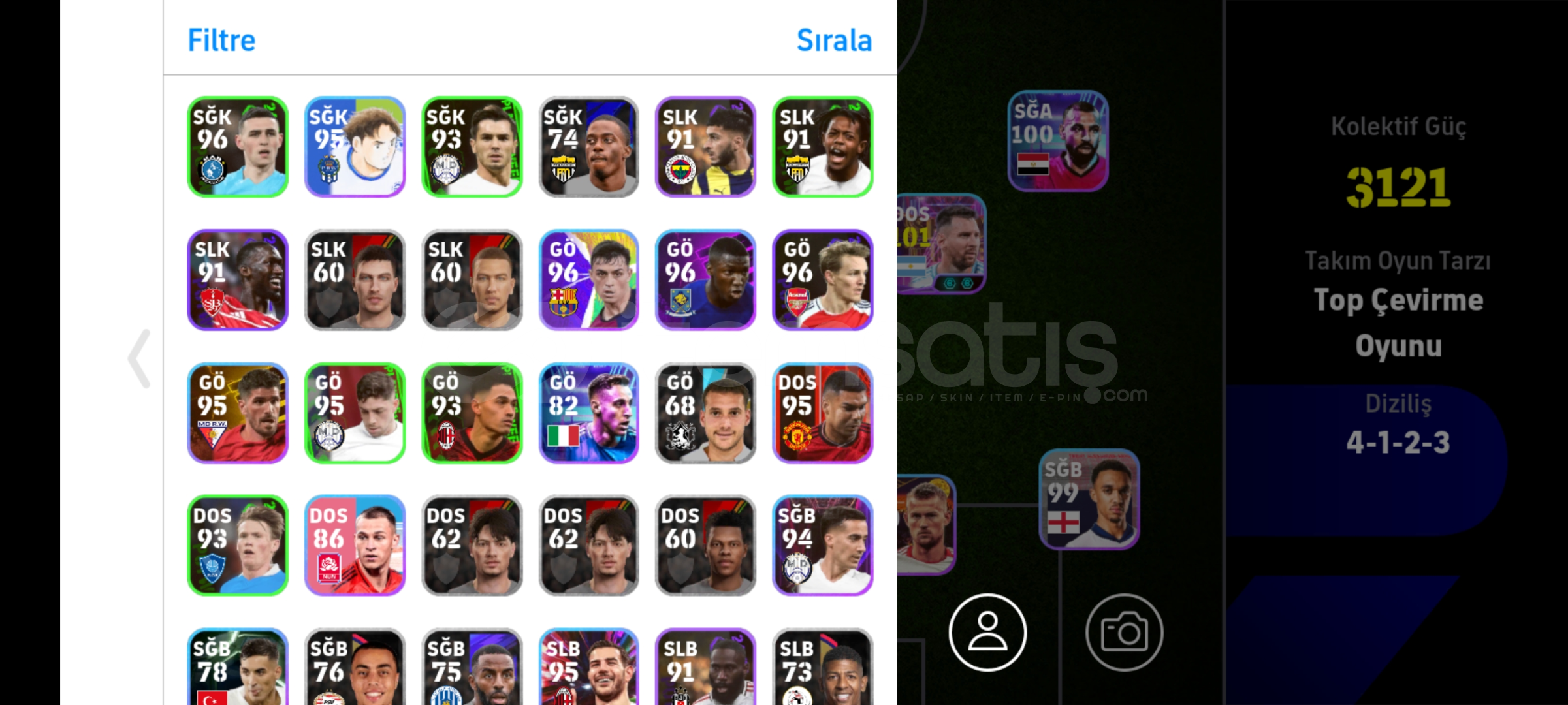Choose the SĞK 74 player card
1568x705 pixels.
click(x=588, y=147)
